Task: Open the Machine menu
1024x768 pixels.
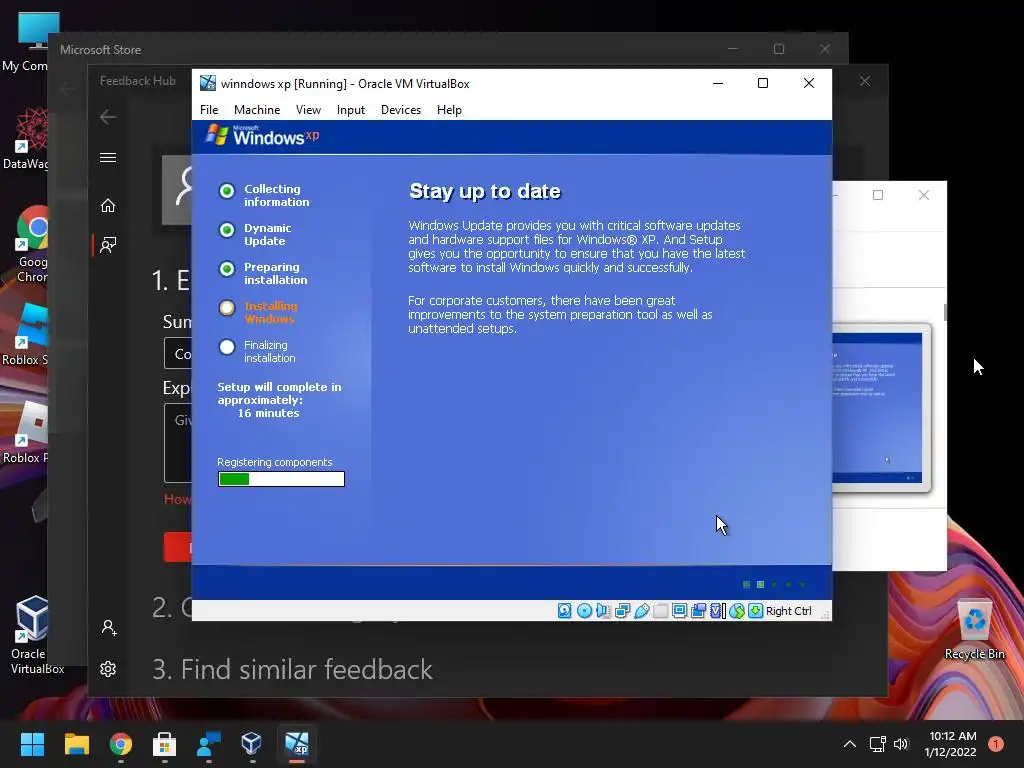Action: pos(257,110)
